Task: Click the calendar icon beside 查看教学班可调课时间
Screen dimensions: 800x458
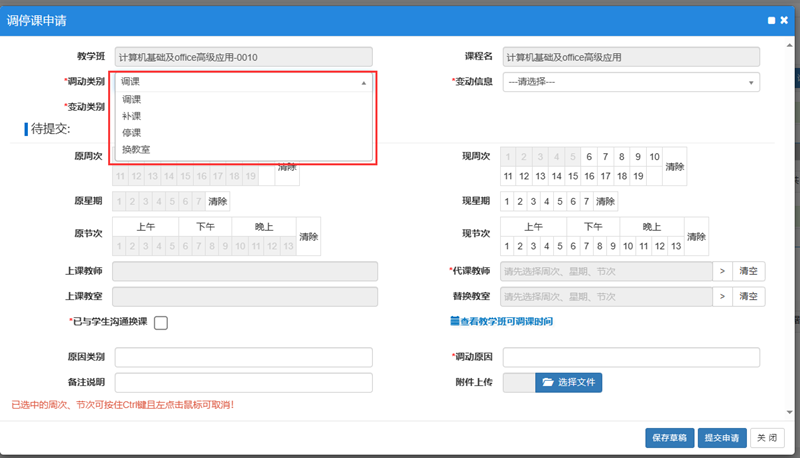Action: point(454,322)
